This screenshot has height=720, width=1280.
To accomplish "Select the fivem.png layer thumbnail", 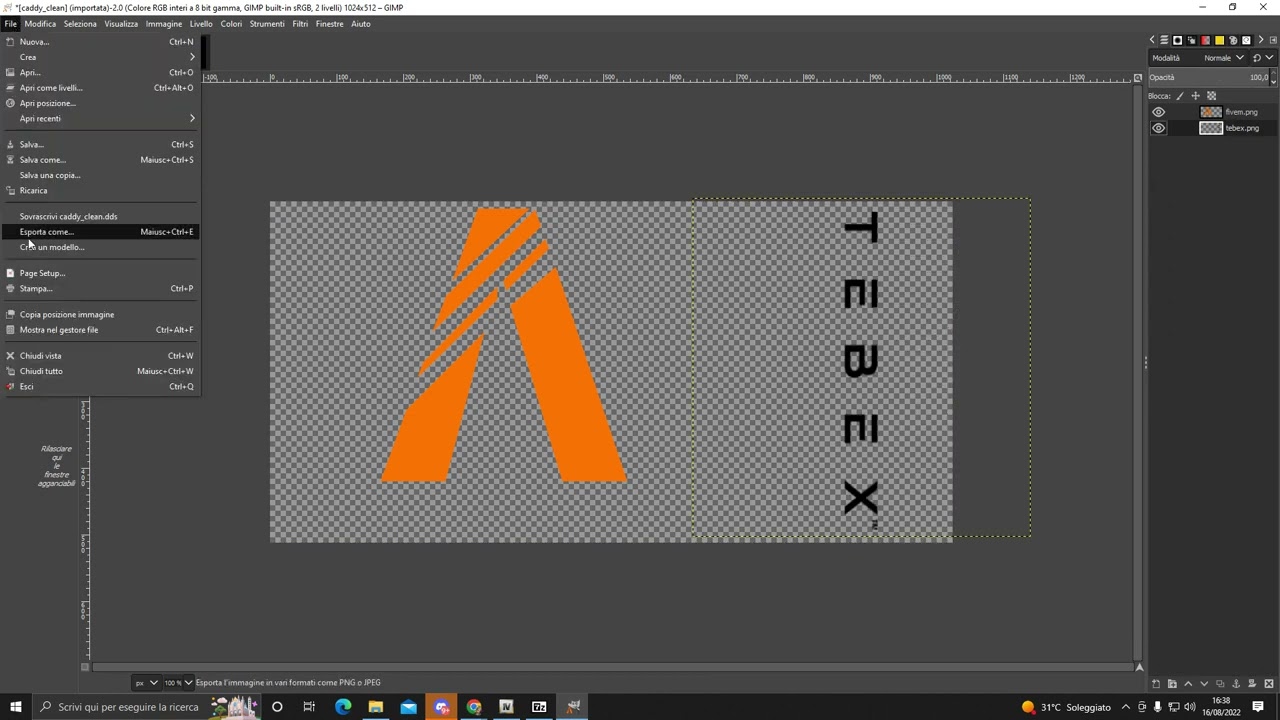I will [1211, 112].
